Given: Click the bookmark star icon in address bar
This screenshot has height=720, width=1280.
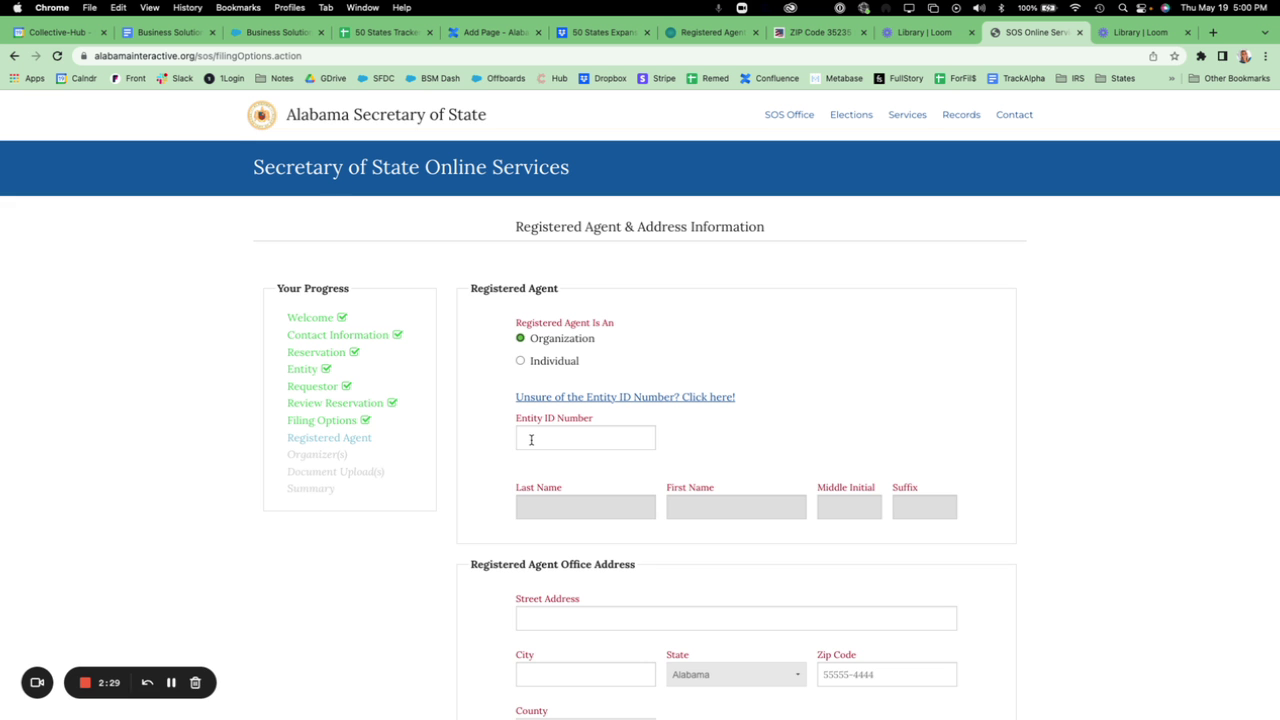Looking at the screenshot, I should click(1175, 56).
